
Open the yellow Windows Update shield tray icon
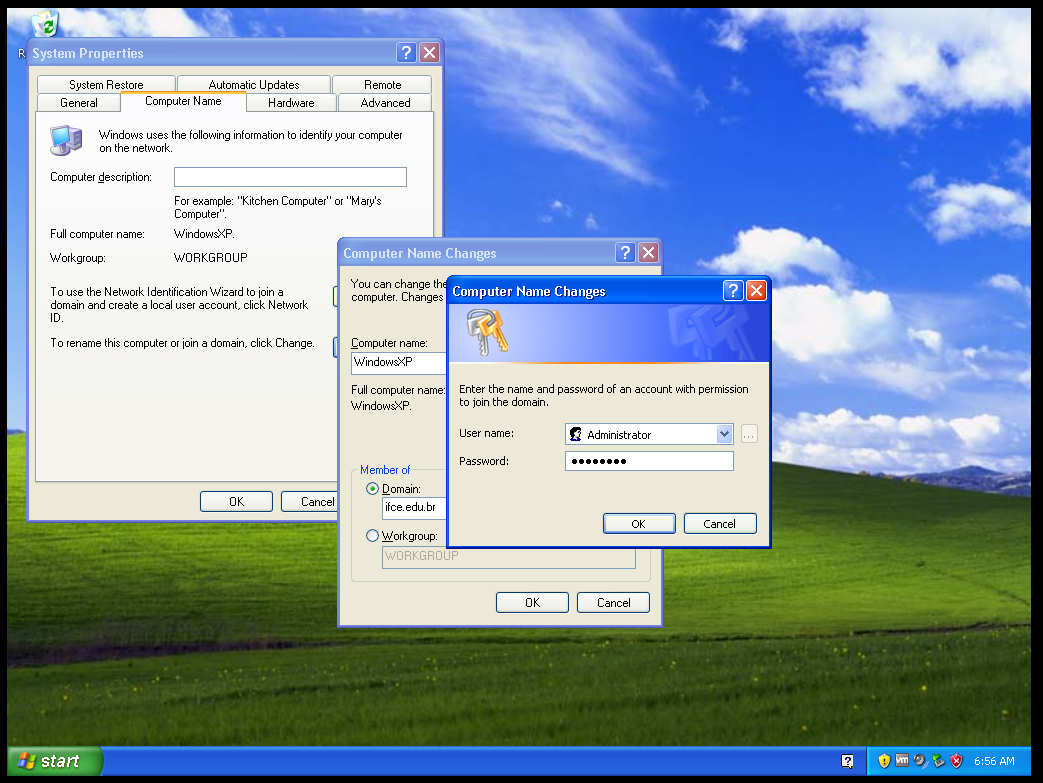click(x=883, y=761)
